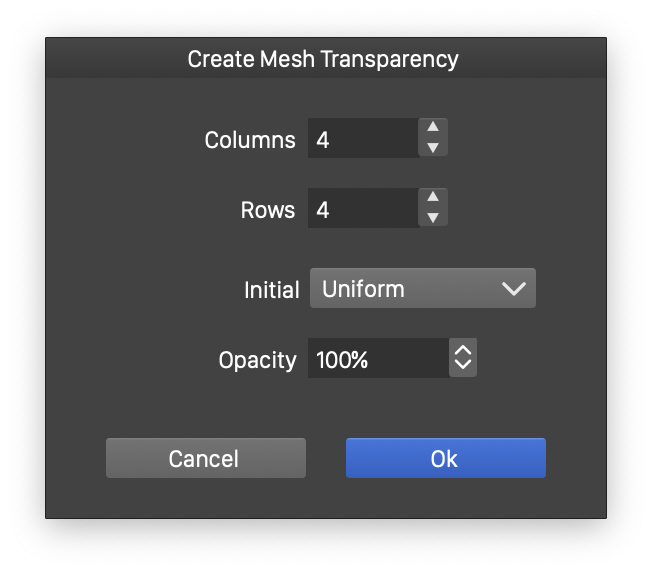This screenshot has height=572, width=652.
Task: Click the Opacity up-down chevron button
Action: pyautogui.click(x=462, y=358)
